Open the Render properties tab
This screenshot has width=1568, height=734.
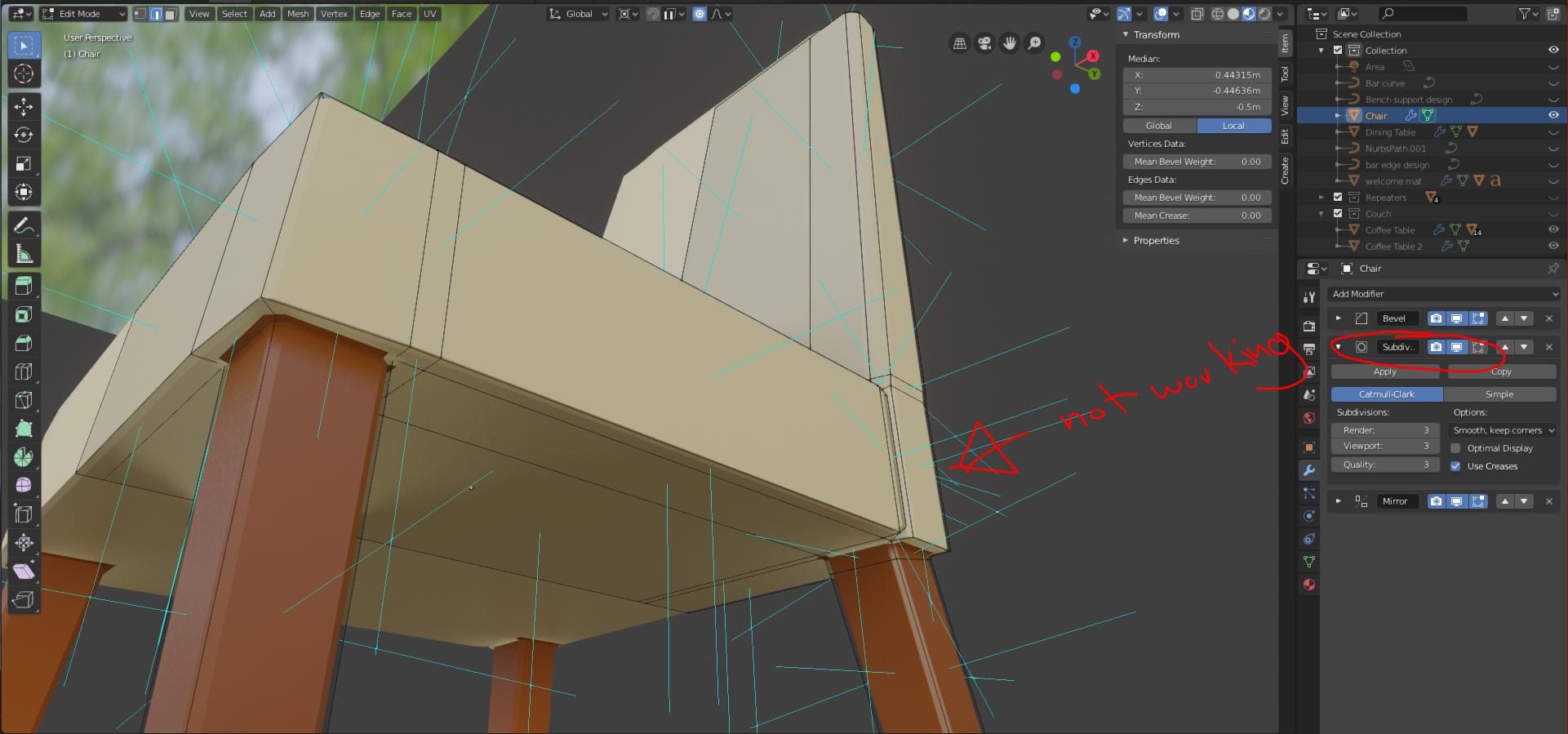[x=1309, y=326]
